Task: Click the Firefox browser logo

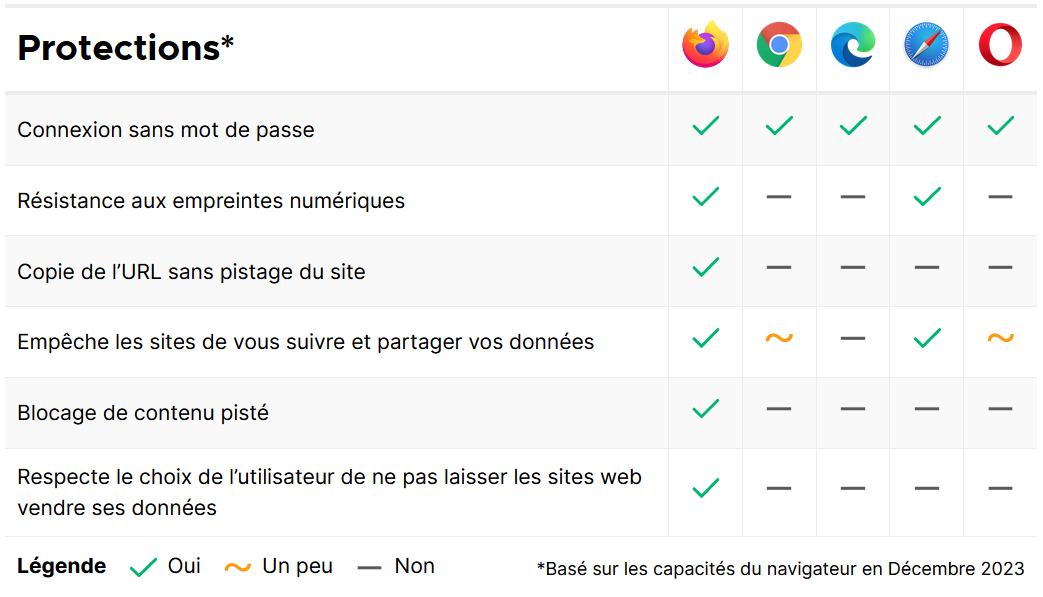Action: 705,45
